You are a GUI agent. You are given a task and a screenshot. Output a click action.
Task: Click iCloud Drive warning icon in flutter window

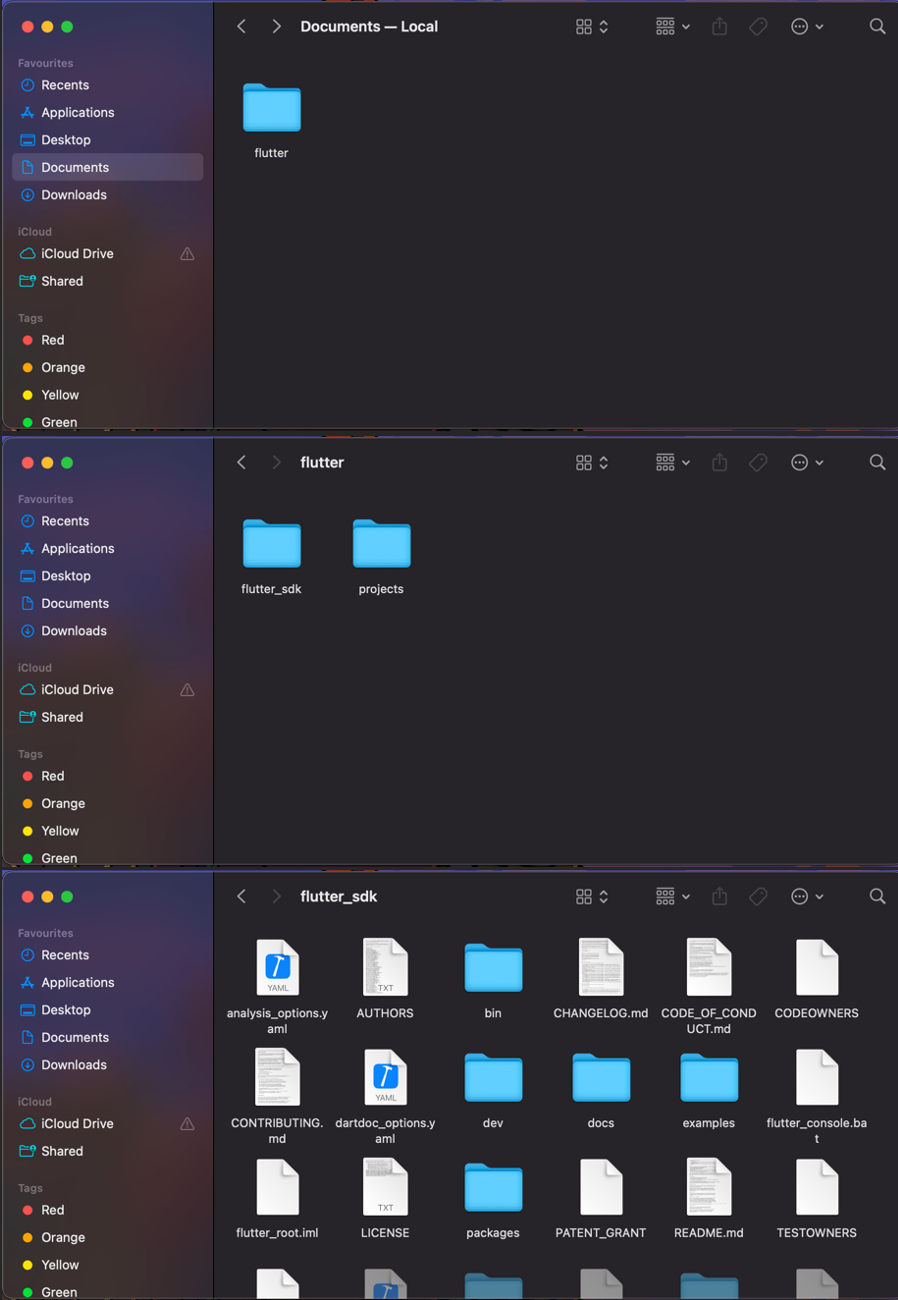click(x=187, y=690)
